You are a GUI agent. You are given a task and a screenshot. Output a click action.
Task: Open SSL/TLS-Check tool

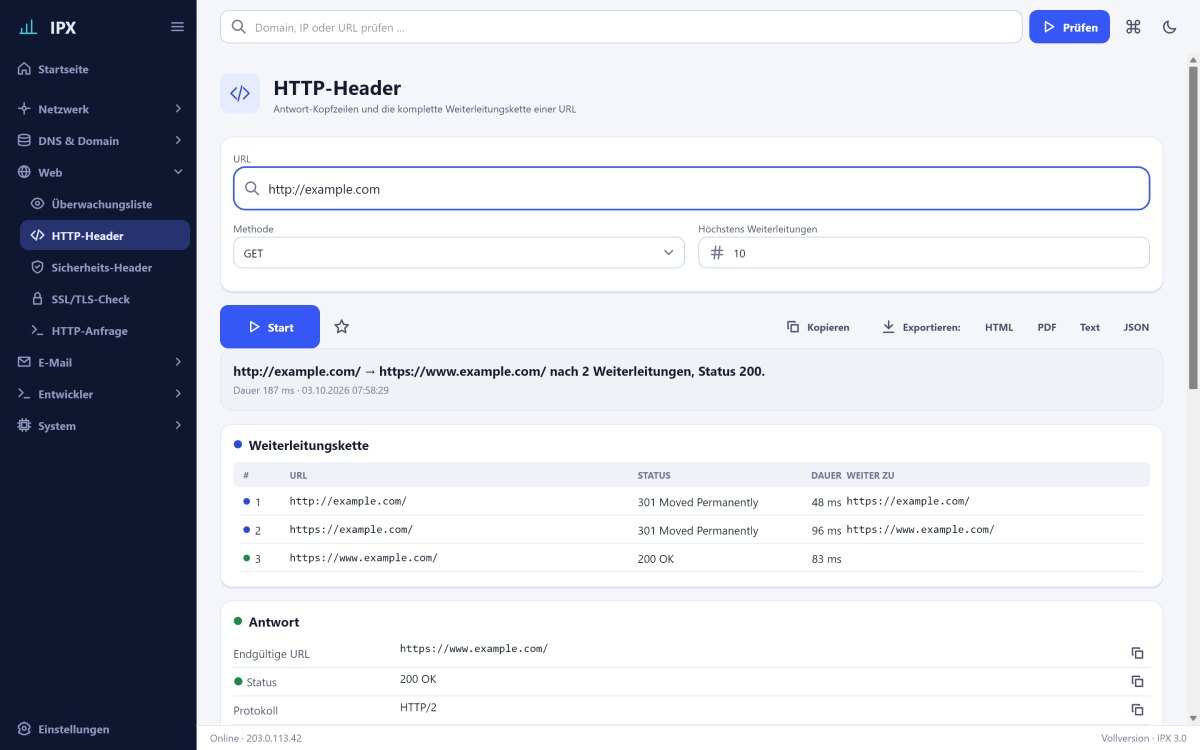click(104, 299)
